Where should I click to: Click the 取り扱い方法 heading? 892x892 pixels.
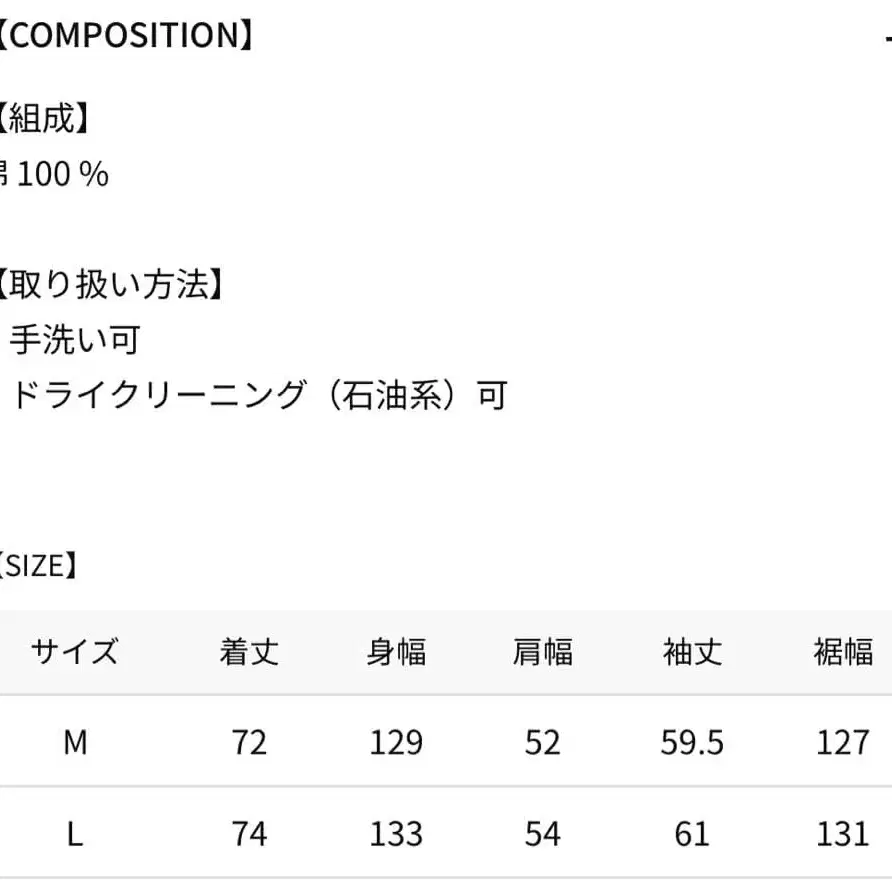coord(109,285)
